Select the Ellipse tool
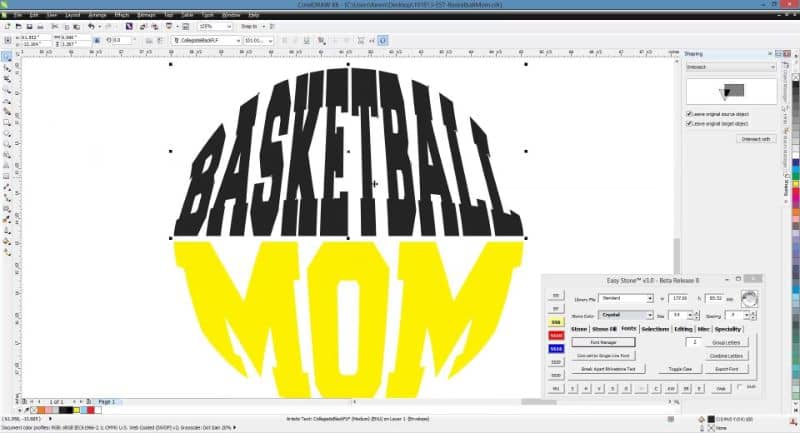Image resolution: width=800 pixels, height=433 pixels. pos(7,133)
